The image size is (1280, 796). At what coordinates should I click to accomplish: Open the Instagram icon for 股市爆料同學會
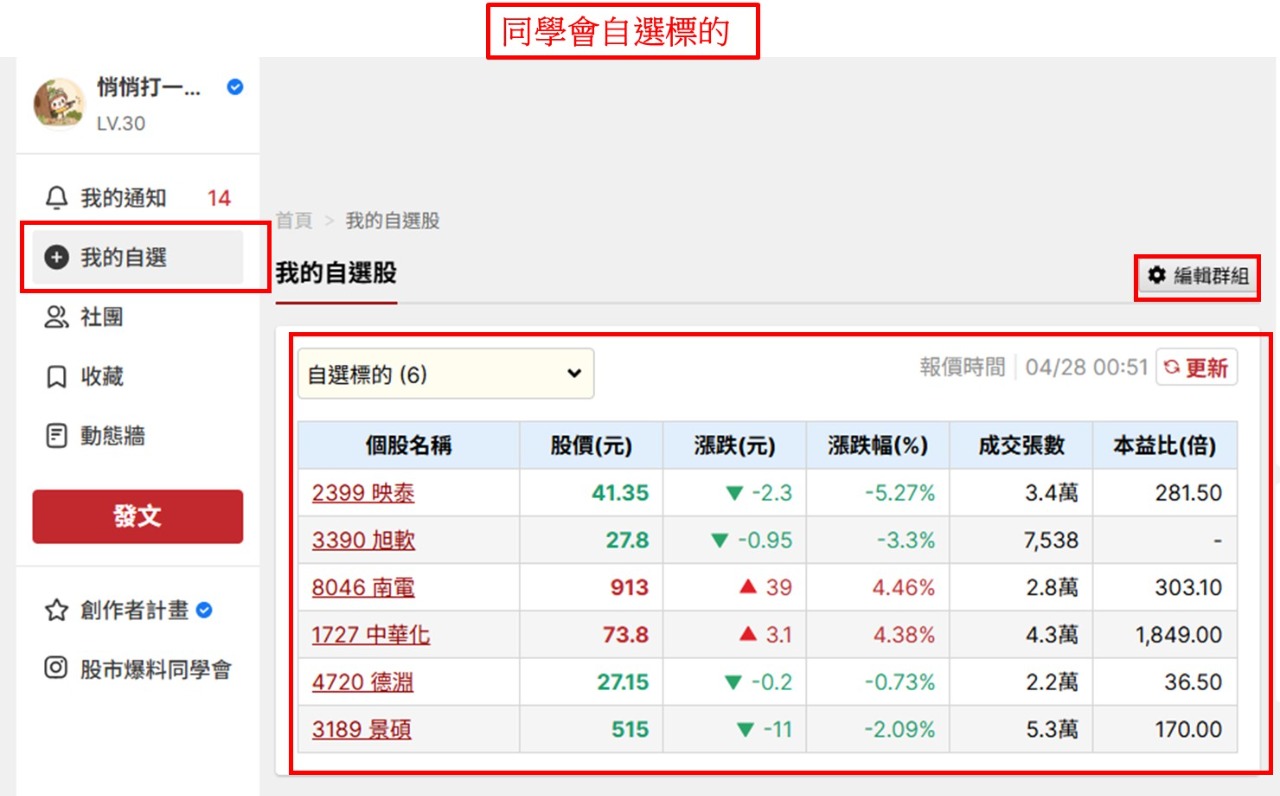(56, 668)
